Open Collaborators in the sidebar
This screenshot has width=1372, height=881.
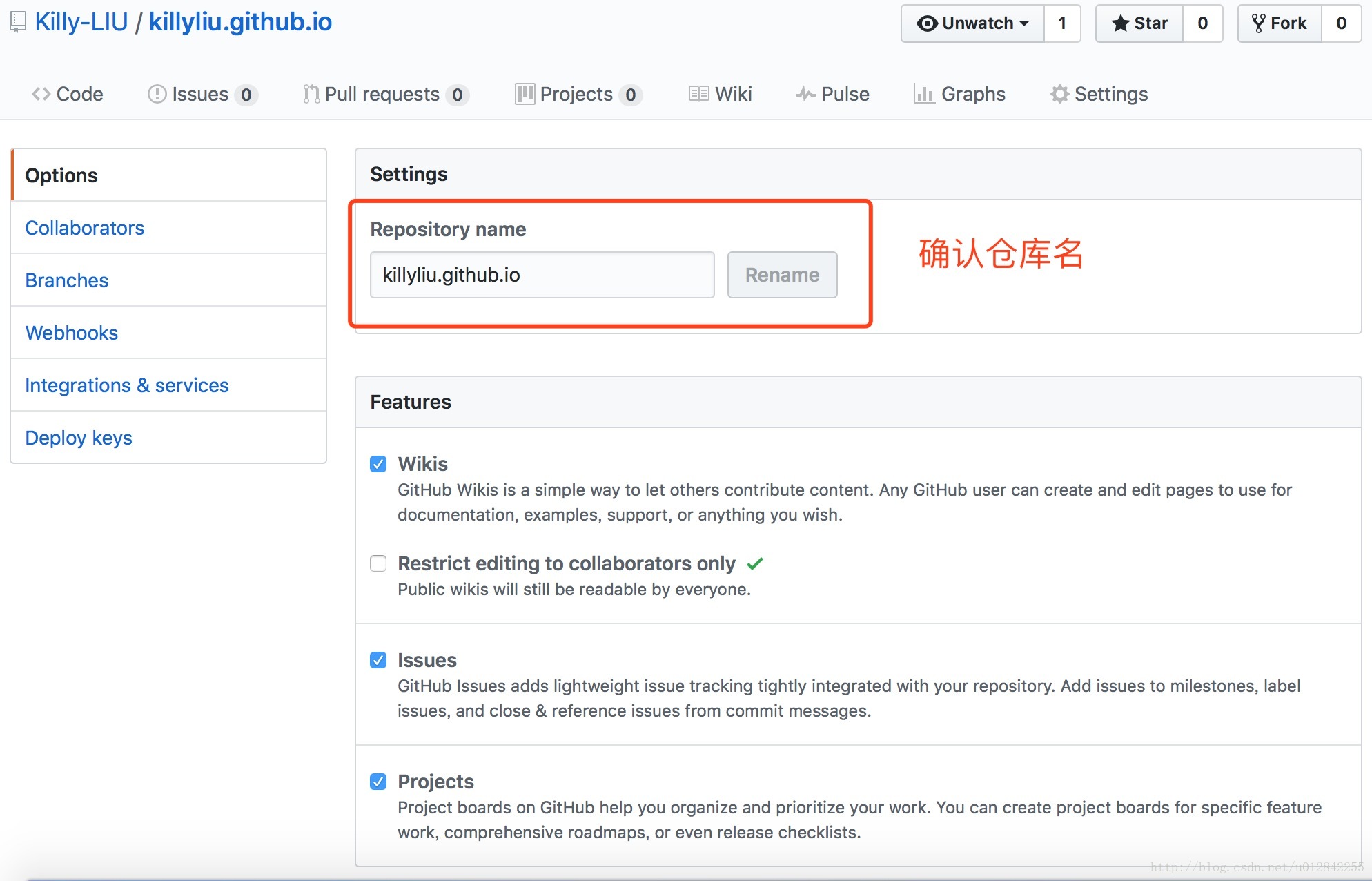168,228
